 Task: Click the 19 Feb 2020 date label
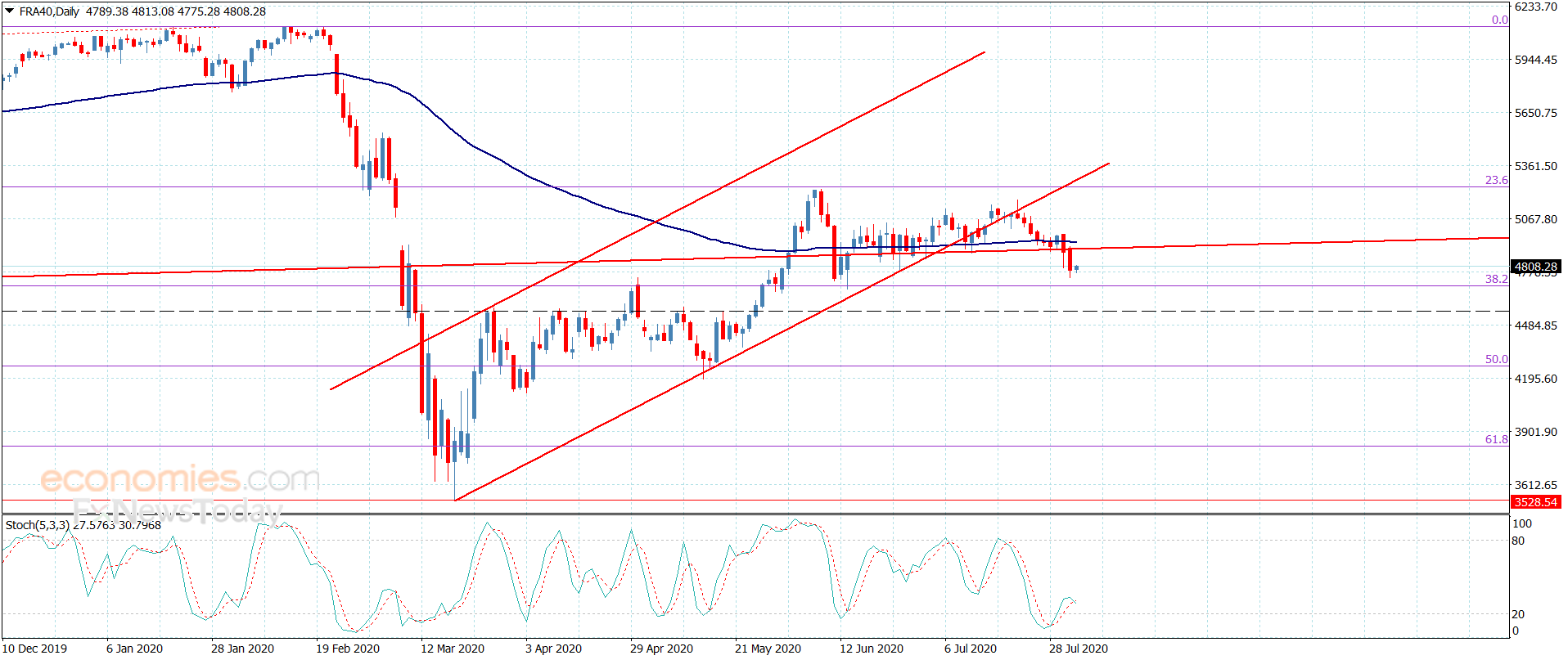point(348,649)
